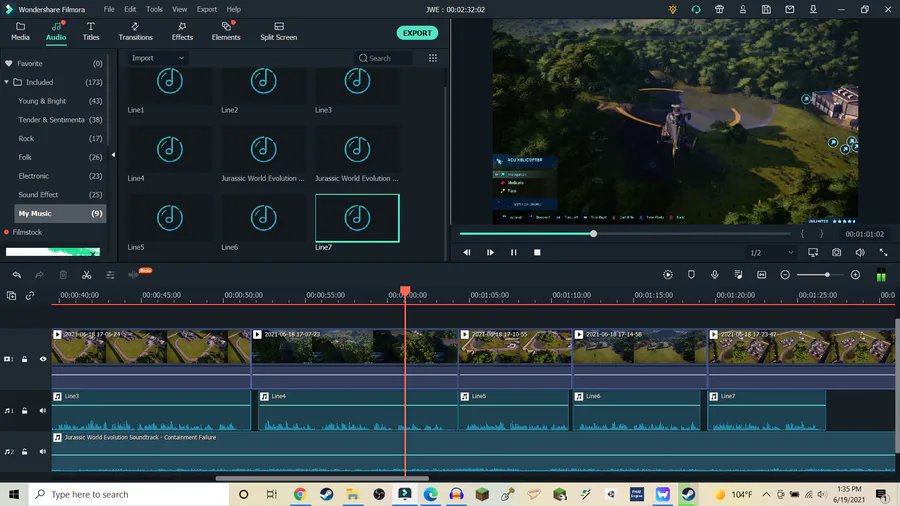Record voiceover with microphone icon
The height and width of the screenshot is (506, 900).
pyautogui.click(x=715, y=275)
